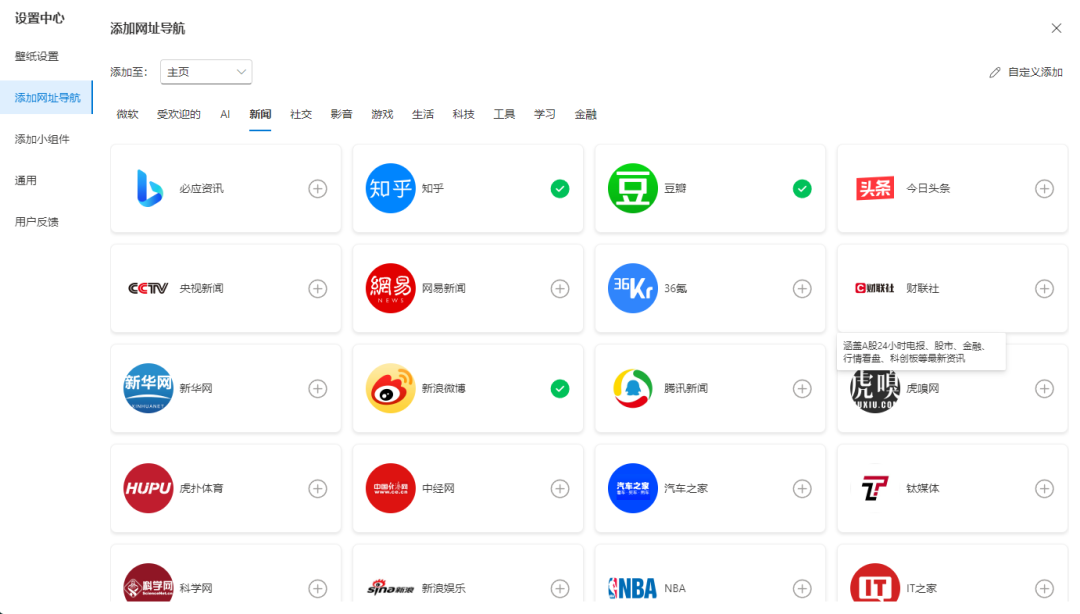Add NBA with its plus icon
Image resolution: width=1080 pixels, height=614 pixels.
[802, 588]
